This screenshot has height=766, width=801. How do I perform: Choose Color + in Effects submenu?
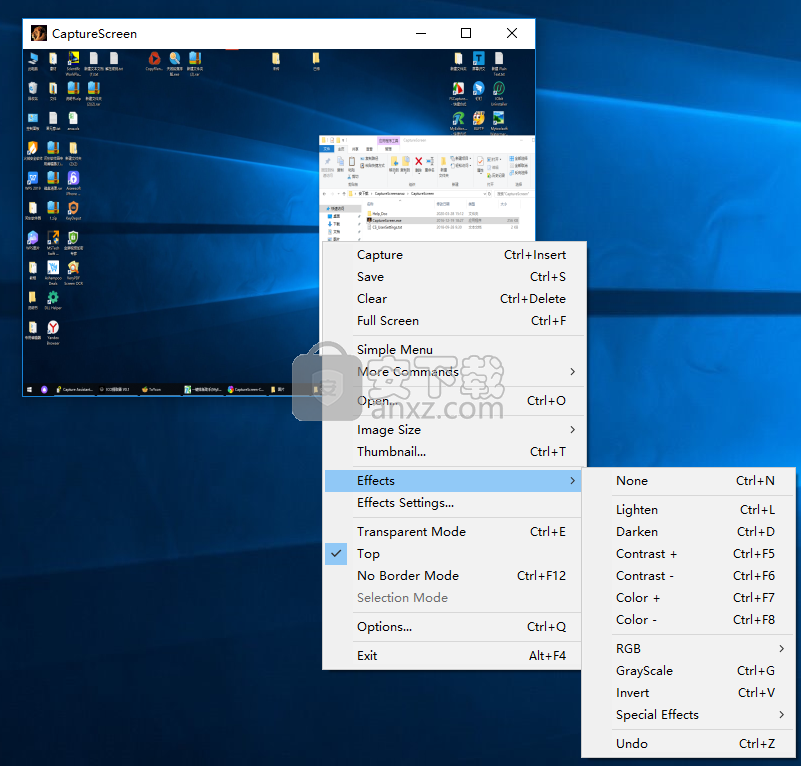pyautogui.click(x=689, y=597)
